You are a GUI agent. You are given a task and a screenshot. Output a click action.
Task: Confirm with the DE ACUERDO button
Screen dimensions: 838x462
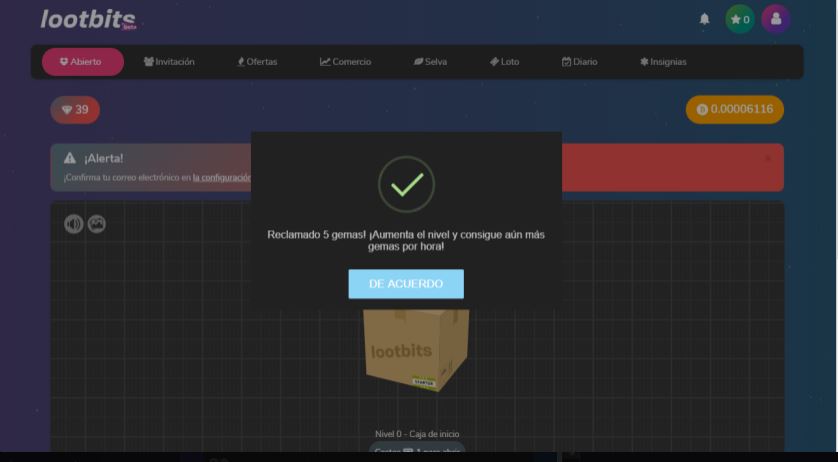[406, 284]
